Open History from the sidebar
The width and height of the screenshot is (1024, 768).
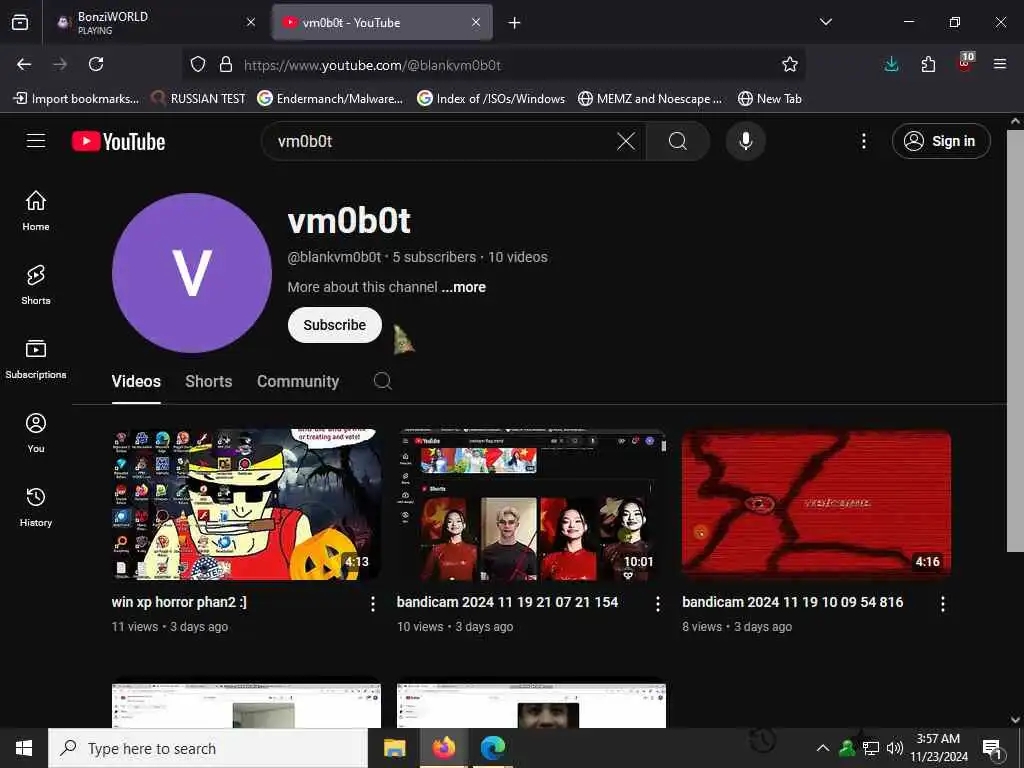point(36,507)
